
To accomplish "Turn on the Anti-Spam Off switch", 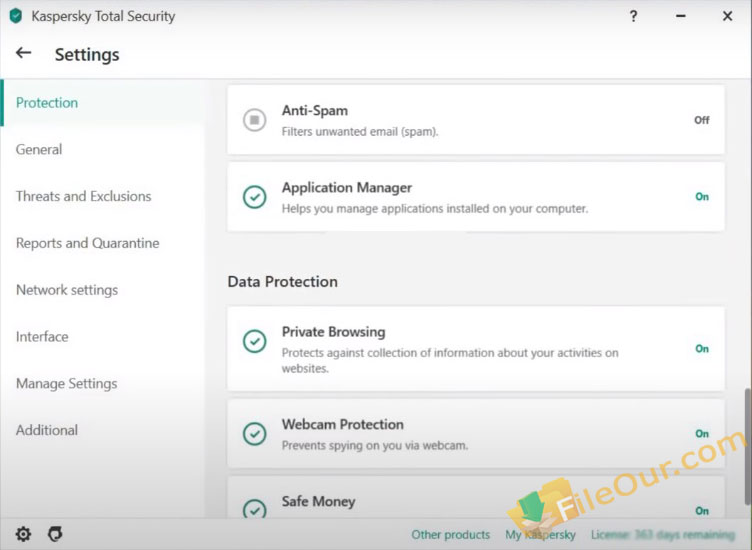I will pyautogui.click(x=702, y=120).
